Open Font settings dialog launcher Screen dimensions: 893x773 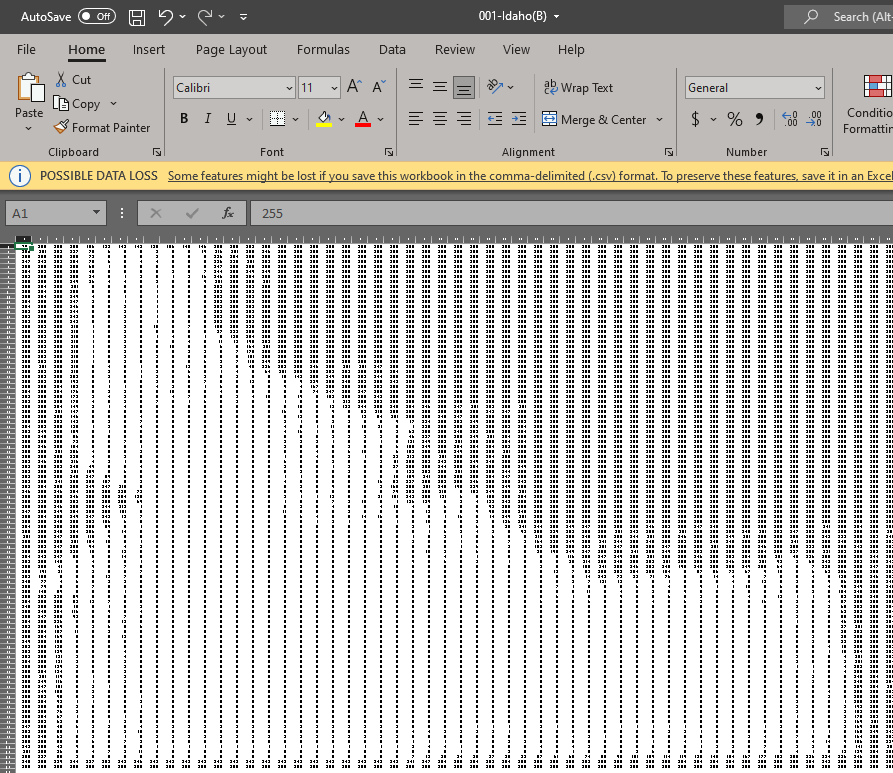388,152
